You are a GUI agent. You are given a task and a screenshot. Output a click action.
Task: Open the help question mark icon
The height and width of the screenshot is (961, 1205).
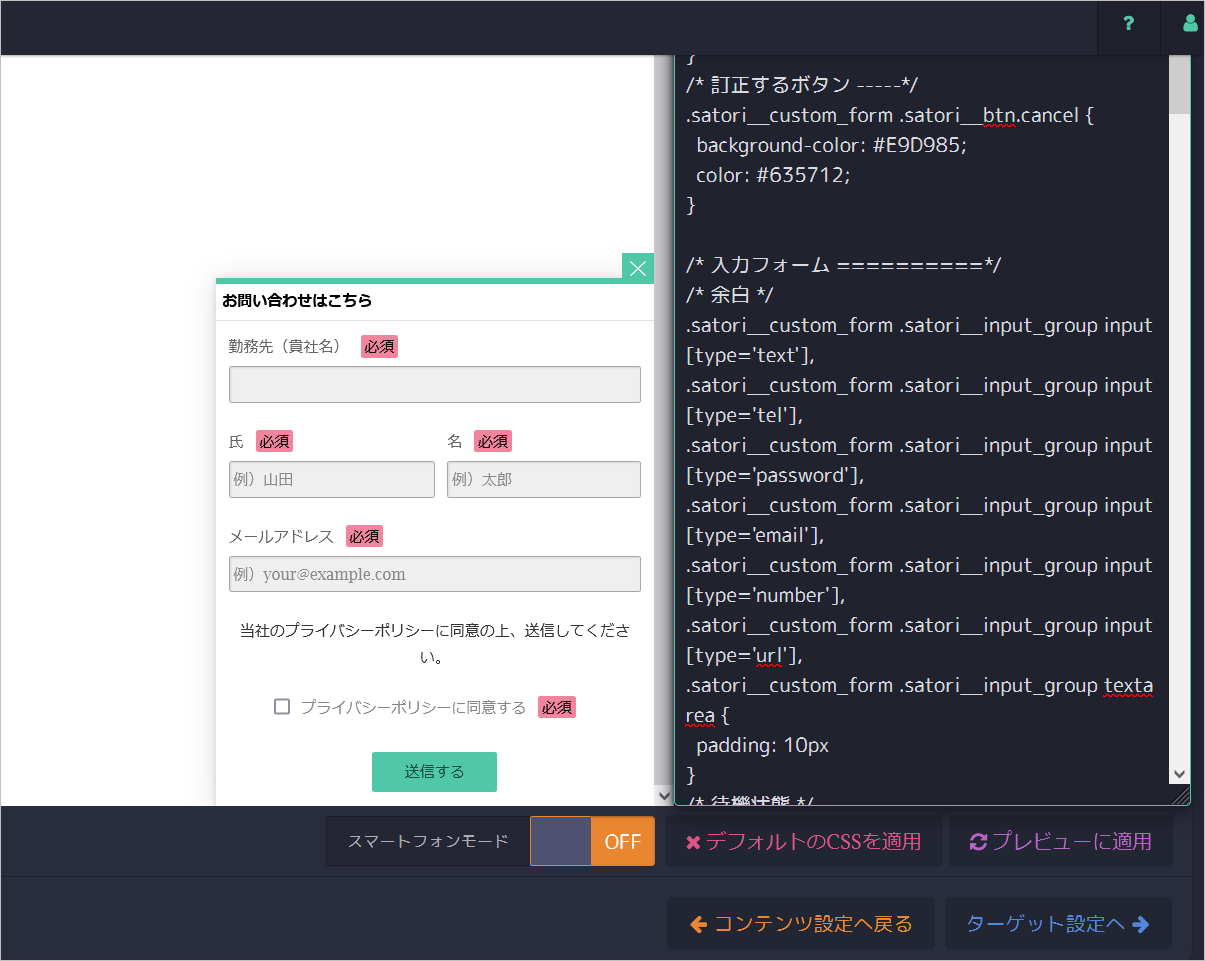pyautogui.click(x=1128, y=25)
